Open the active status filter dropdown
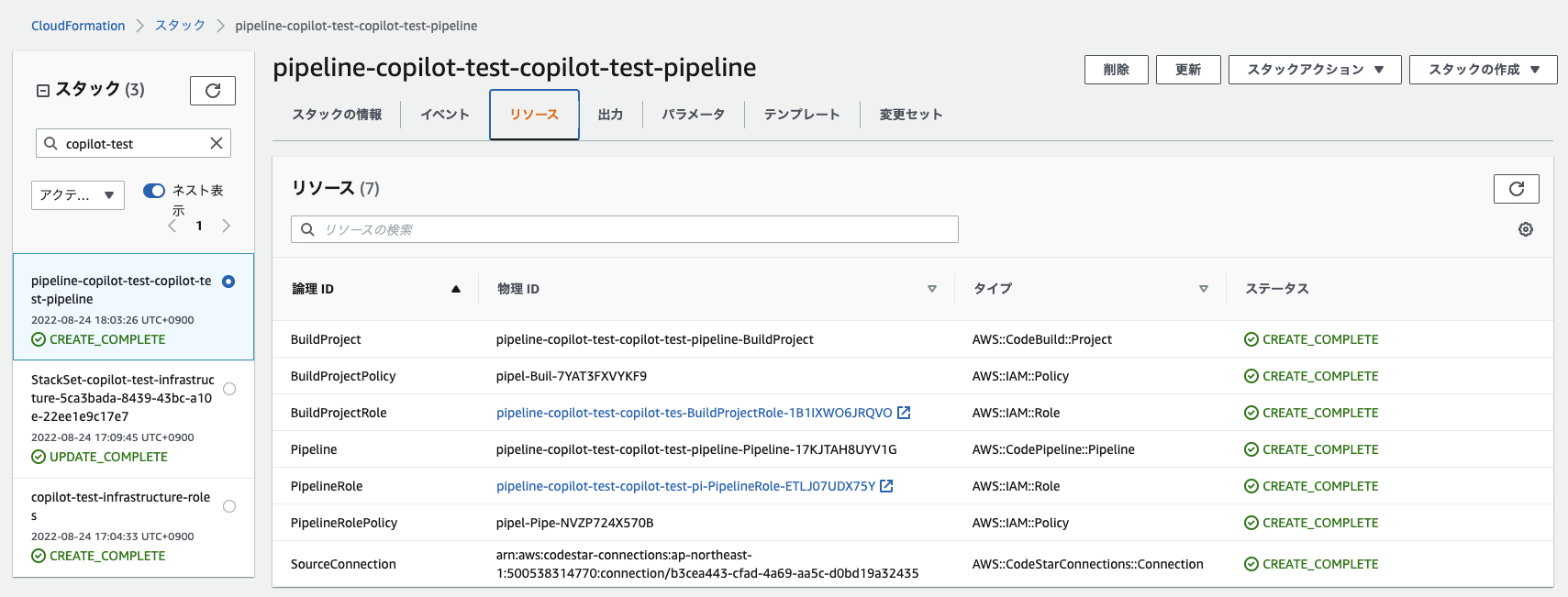Viewport: 1568px width, 597px height. 78,194
